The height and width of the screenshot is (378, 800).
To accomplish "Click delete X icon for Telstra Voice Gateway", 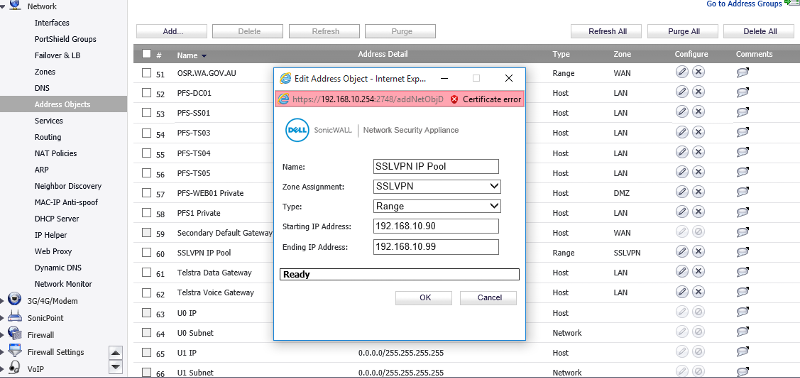I will (698, 291).
